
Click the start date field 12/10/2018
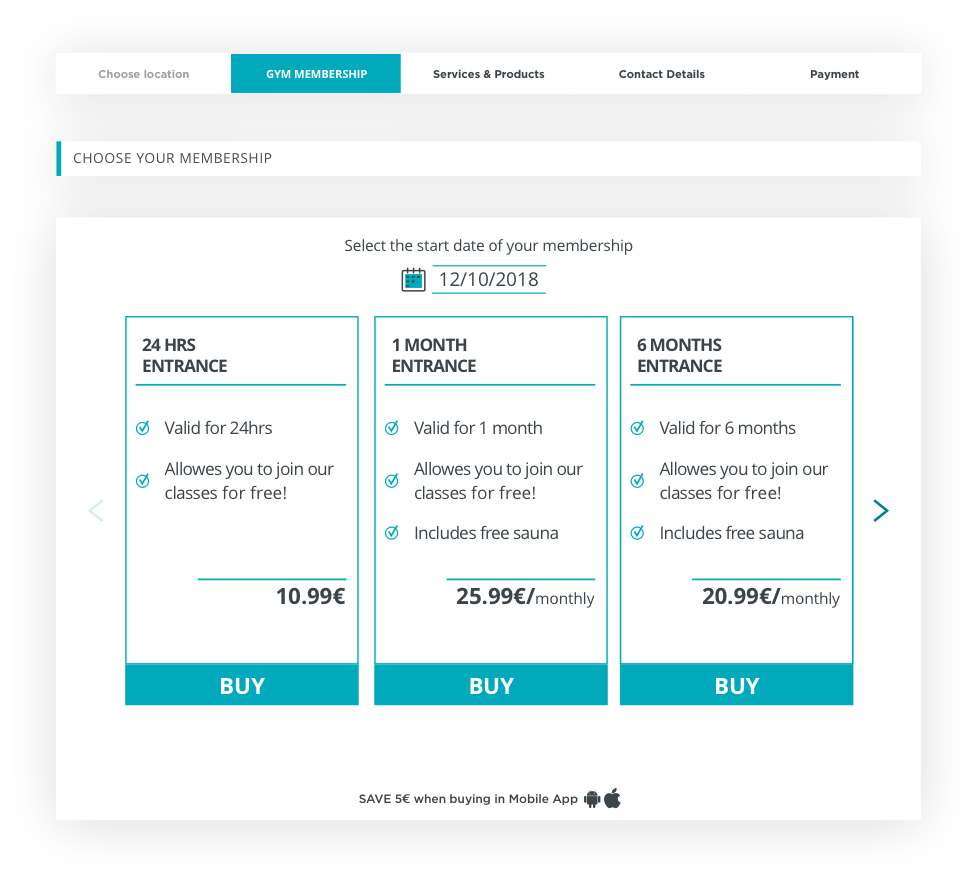tap(488, 280)
